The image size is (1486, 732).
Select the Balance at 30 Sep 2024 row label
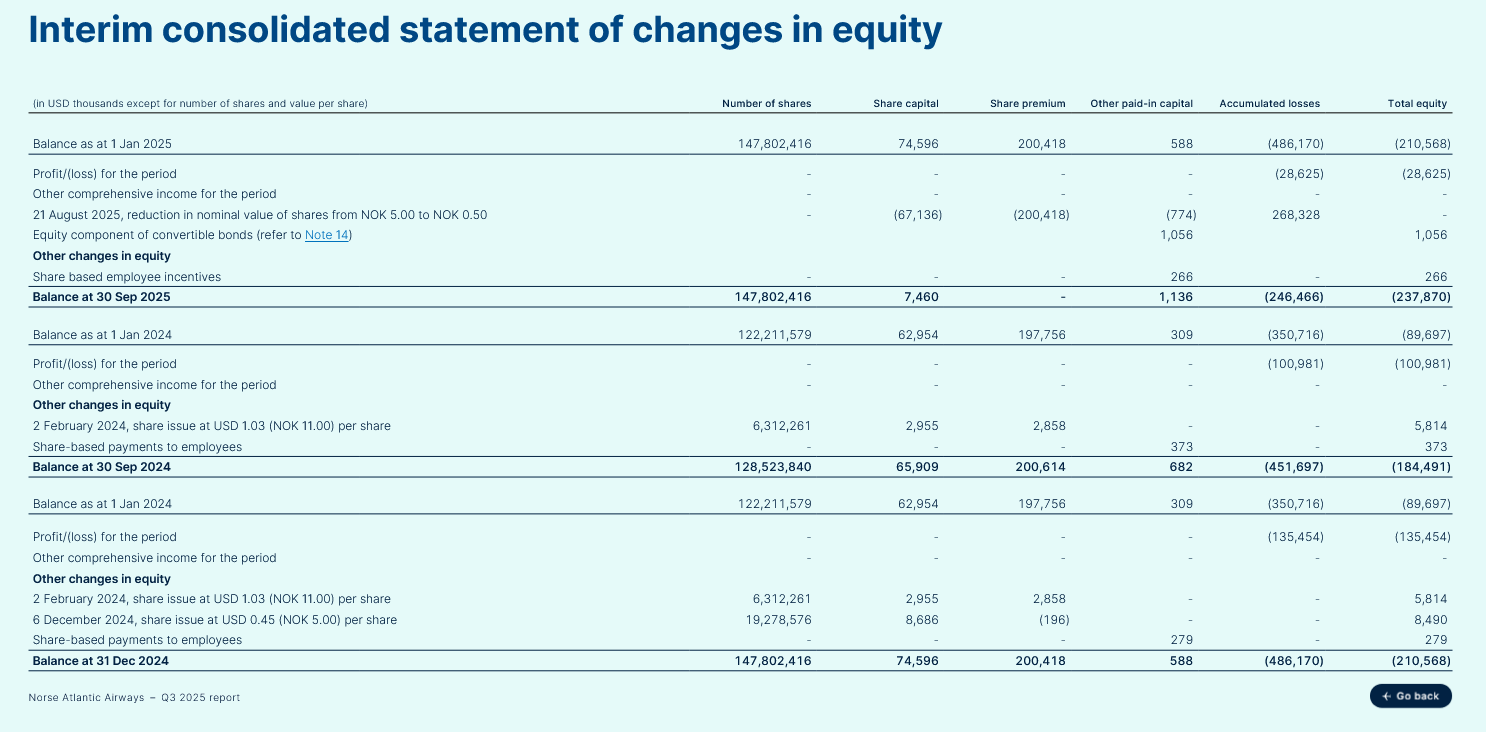(101, 467)
